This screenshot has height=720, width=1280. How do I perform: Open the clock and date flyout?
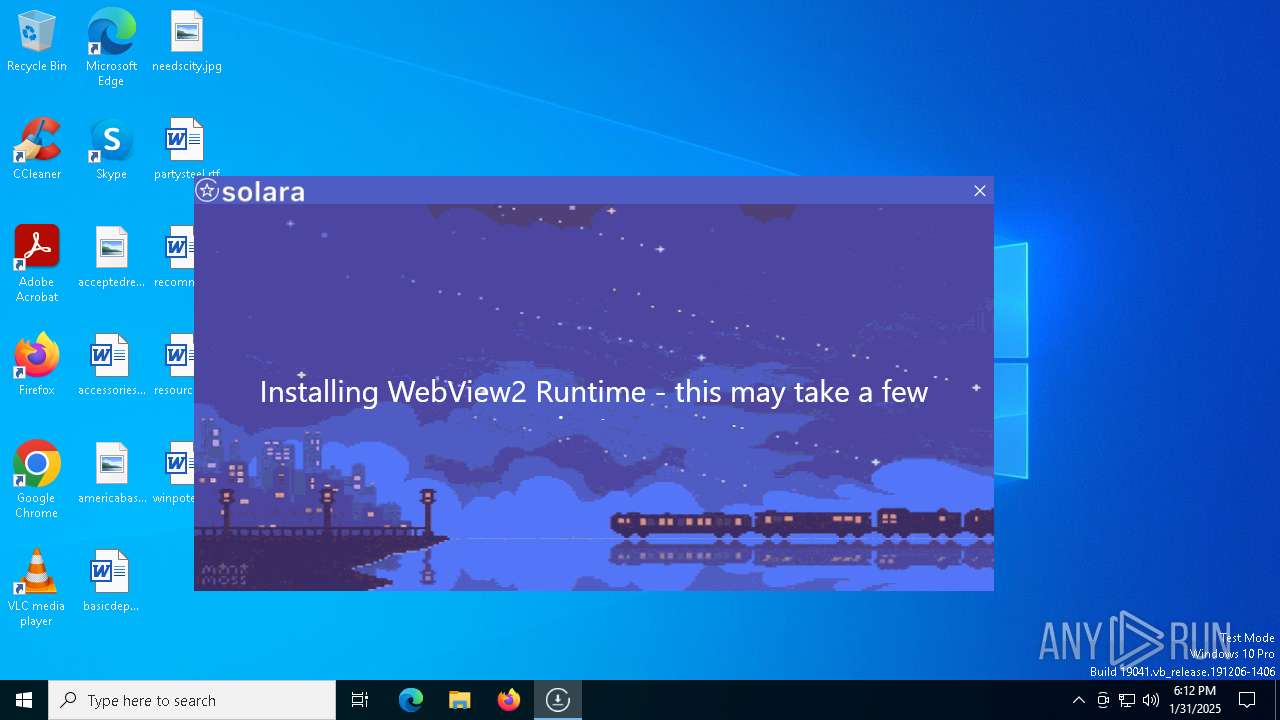(x=1195, y=700)
